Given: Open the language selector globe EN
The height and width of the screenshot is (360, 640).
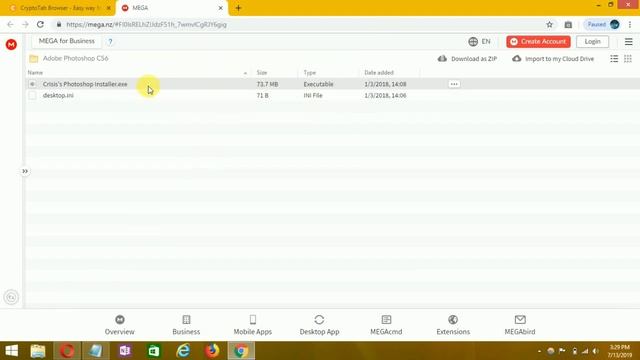Looking at the screenshot, I should tap(480, 42).
